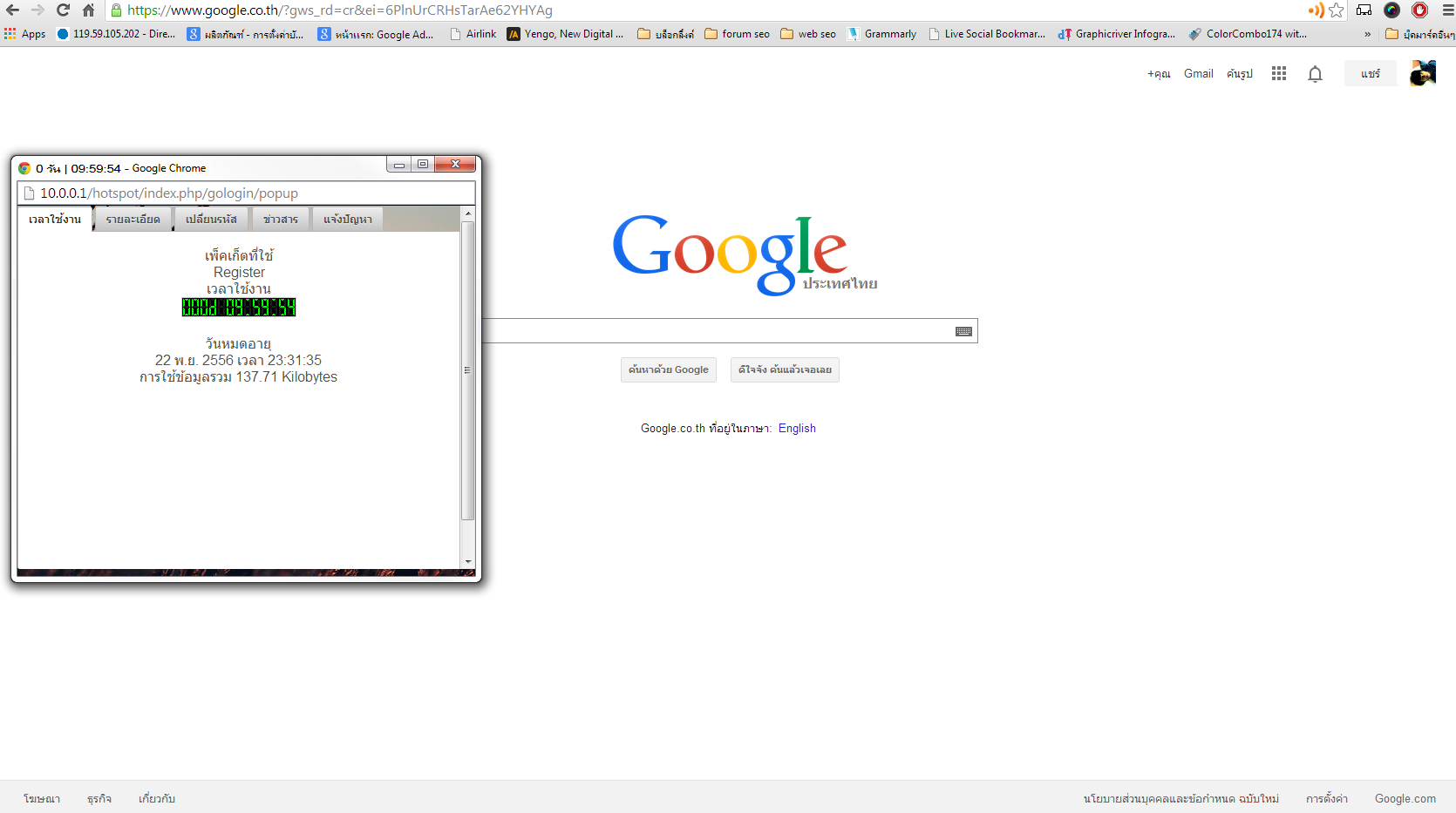The height and width of the screenshot is (813, 1456).
Task: Select the ข่าวสาร tab in hotspot popup
Action: [281, 219]
